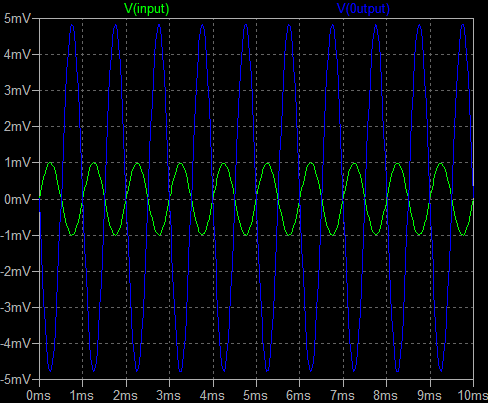Image resolution: width=488 pixels, height=403 pixels.
Task: Click the -4mV vertical axis label
Action: [15, 343]
